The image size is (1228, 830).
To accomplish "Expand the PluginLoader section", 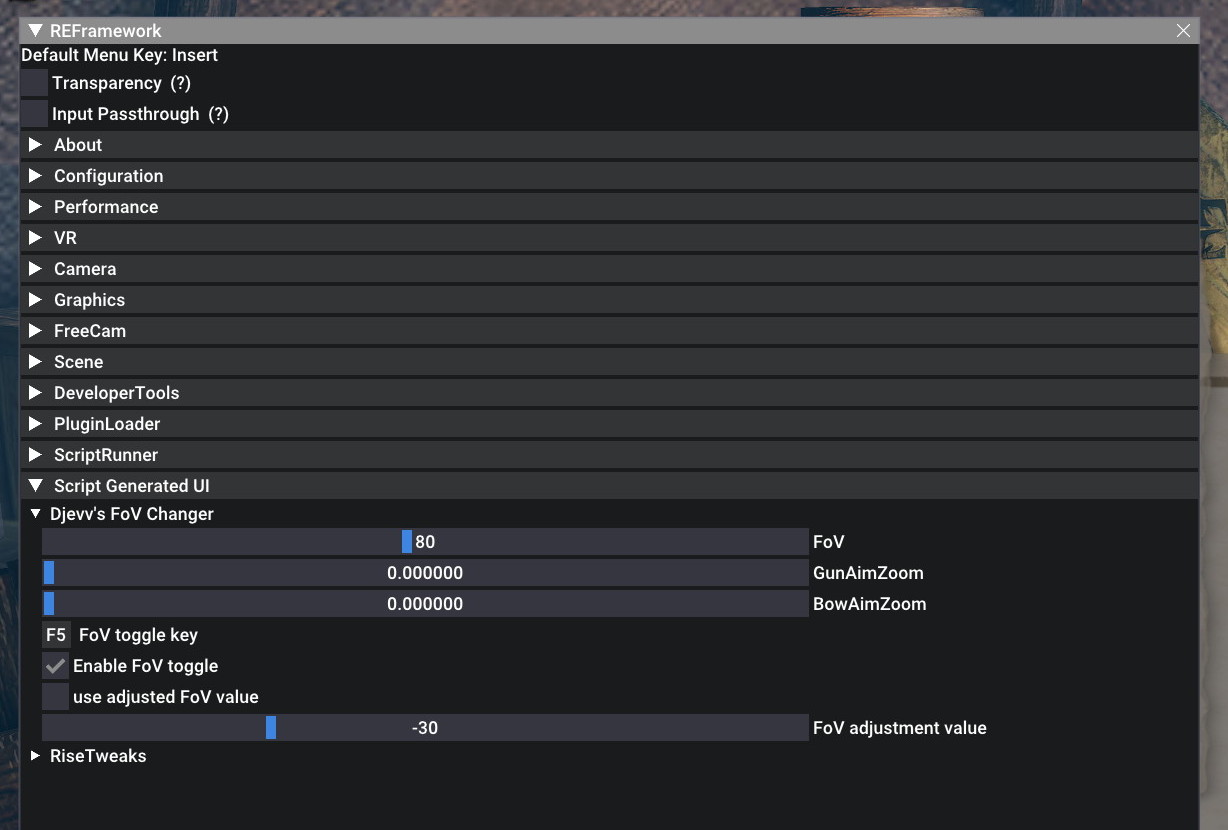I will pos(609,424).
